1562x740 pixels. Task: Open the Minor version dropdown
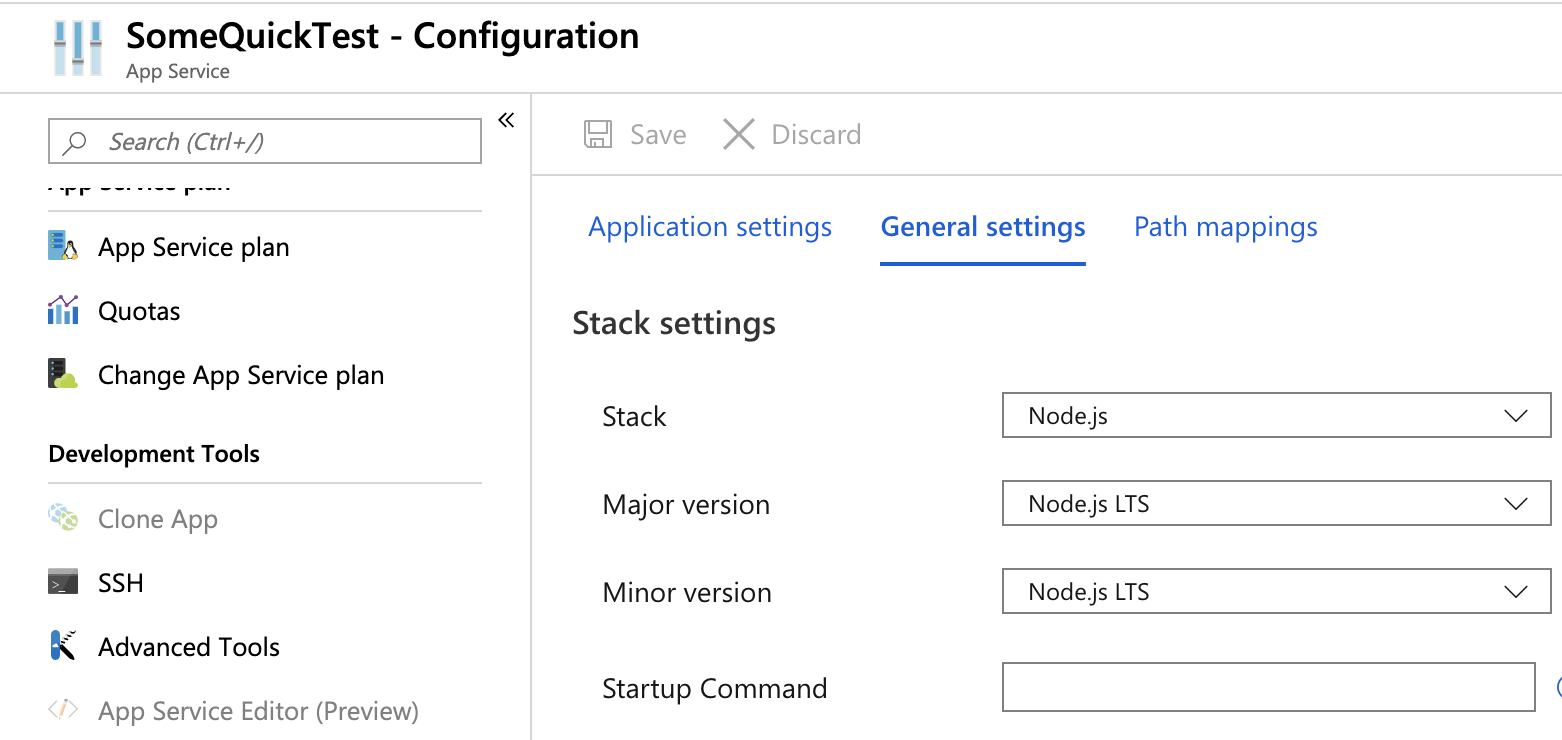[1275, 592]
